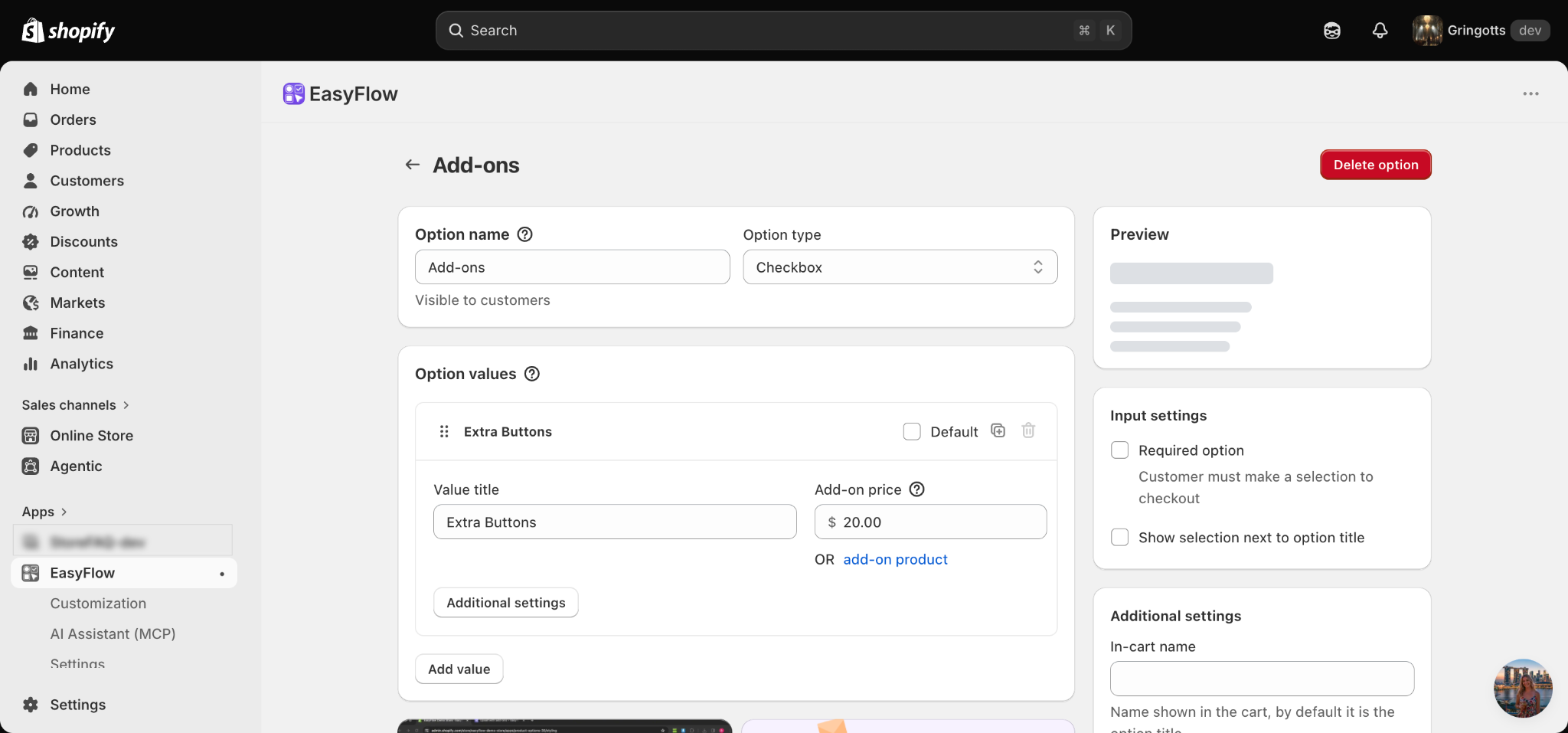Click Add value button
1568x733 pixels.
[x=459, y=669]
